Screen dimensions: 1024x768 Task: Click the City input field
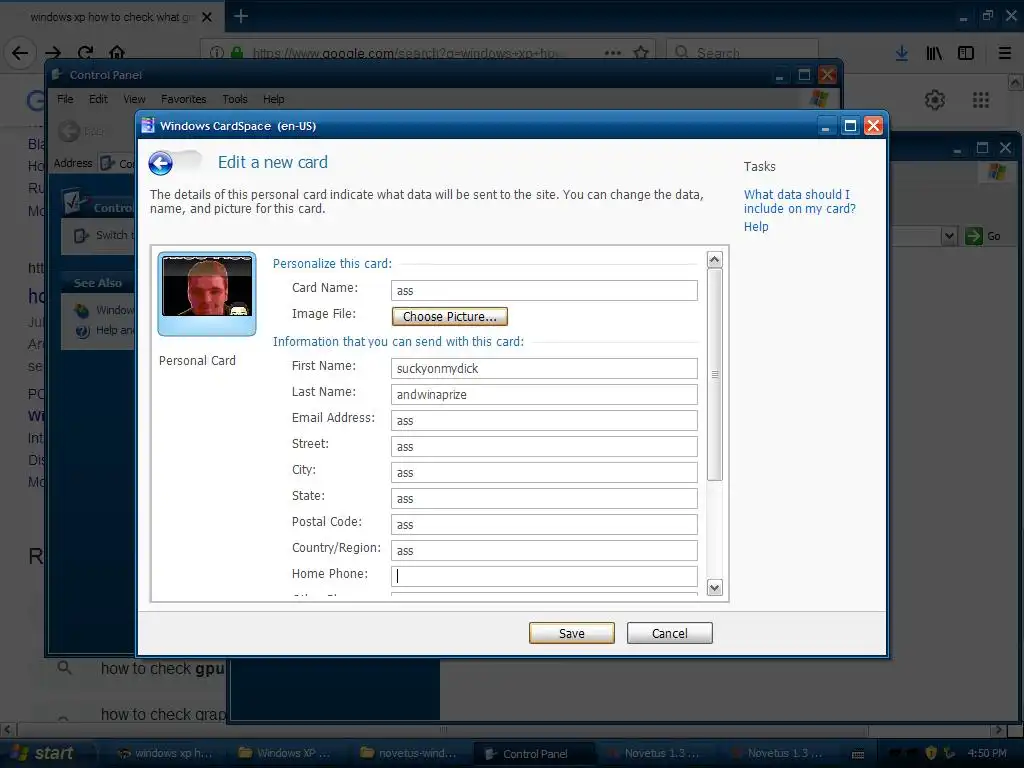point(544,473)
